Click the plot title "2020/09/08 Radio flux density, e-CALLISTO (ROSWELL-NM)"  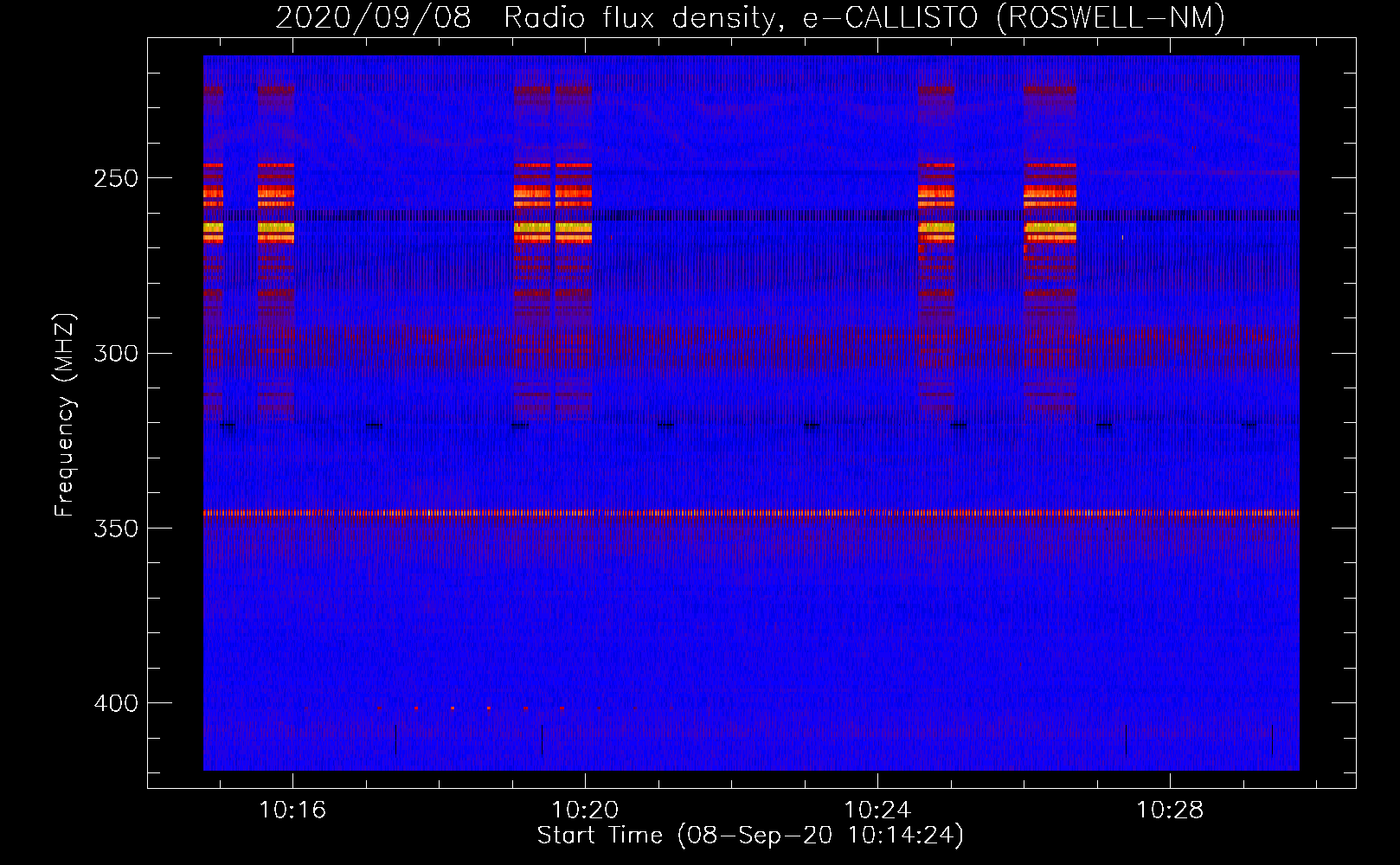click(x=750, y=17)
